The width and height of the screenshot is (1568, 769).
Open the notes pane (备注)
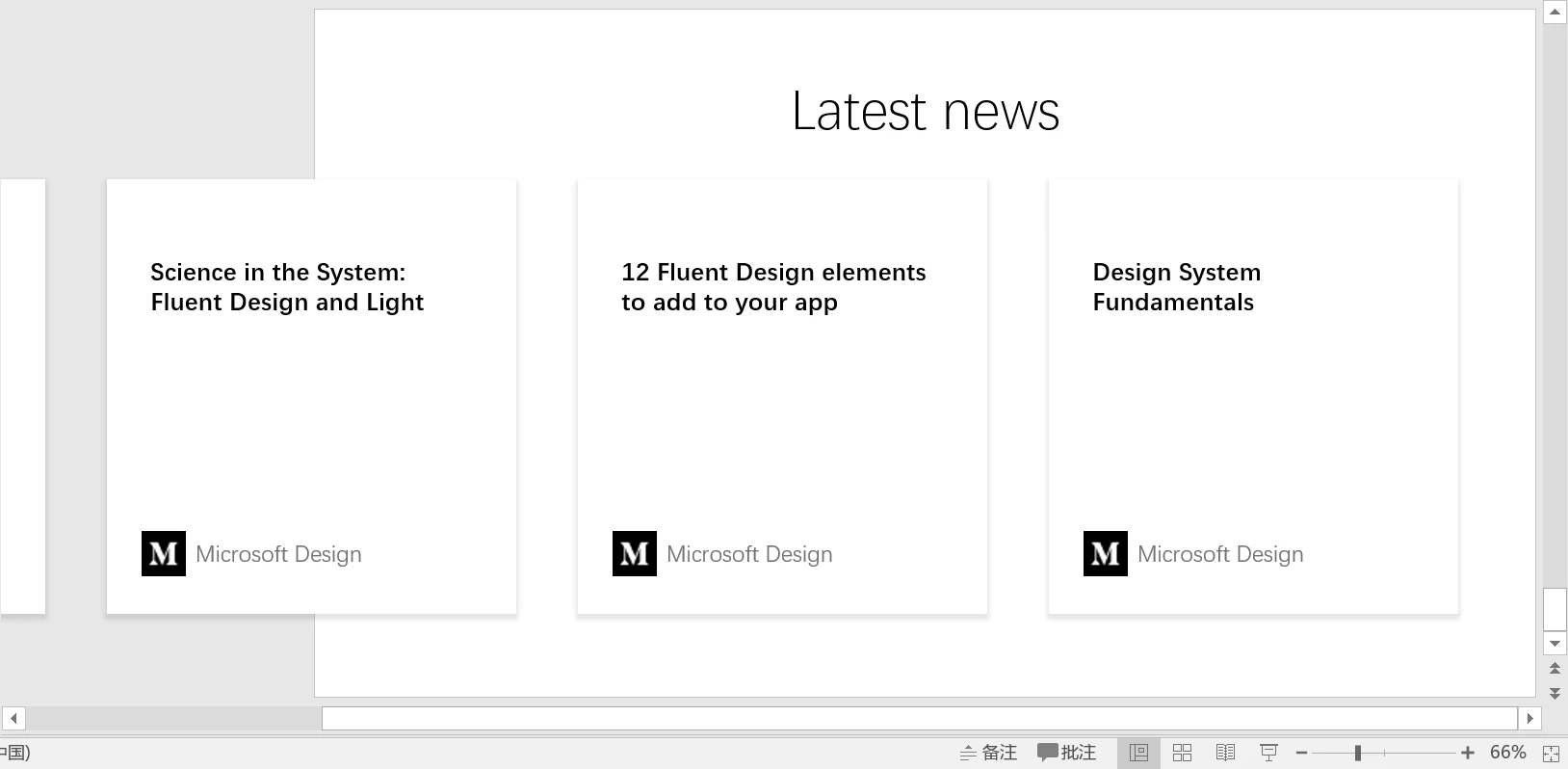coord(989,753)
